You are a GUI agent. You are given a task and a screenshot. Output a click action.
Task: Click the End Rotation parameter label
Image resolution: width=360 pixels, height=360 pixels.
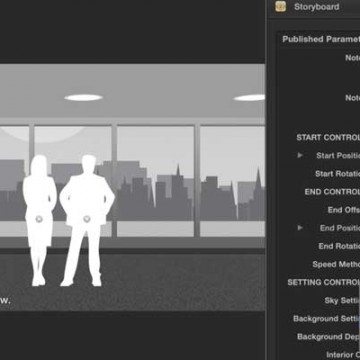pos(339,246)
